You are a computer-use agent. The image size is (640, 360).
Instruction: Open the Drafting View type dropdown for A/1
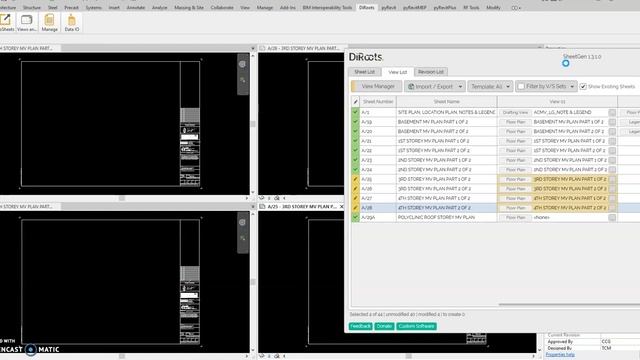pos(516,112)
